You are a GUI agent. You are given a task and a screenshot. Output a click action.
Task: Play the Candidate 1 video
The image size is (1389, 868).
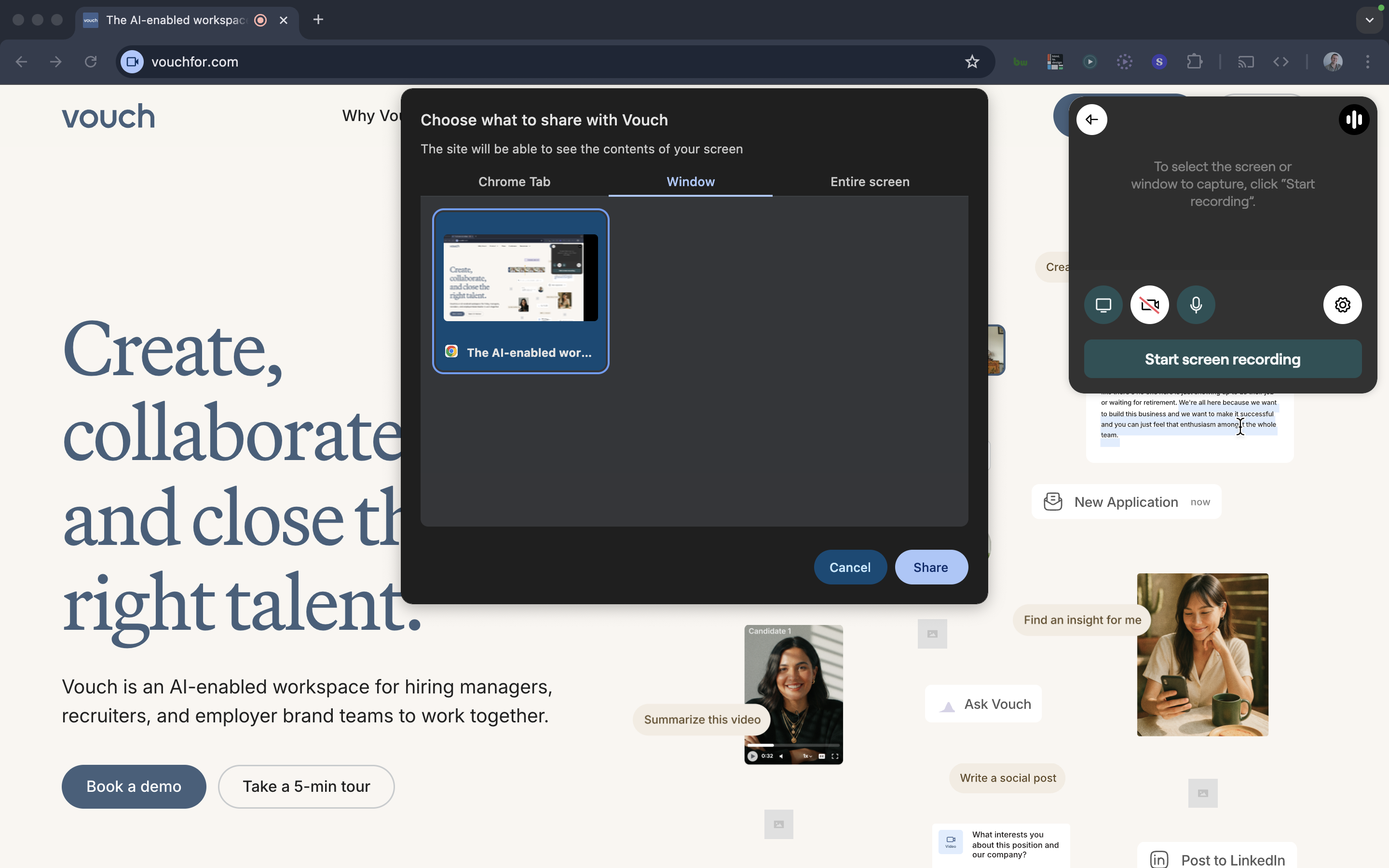752,756
